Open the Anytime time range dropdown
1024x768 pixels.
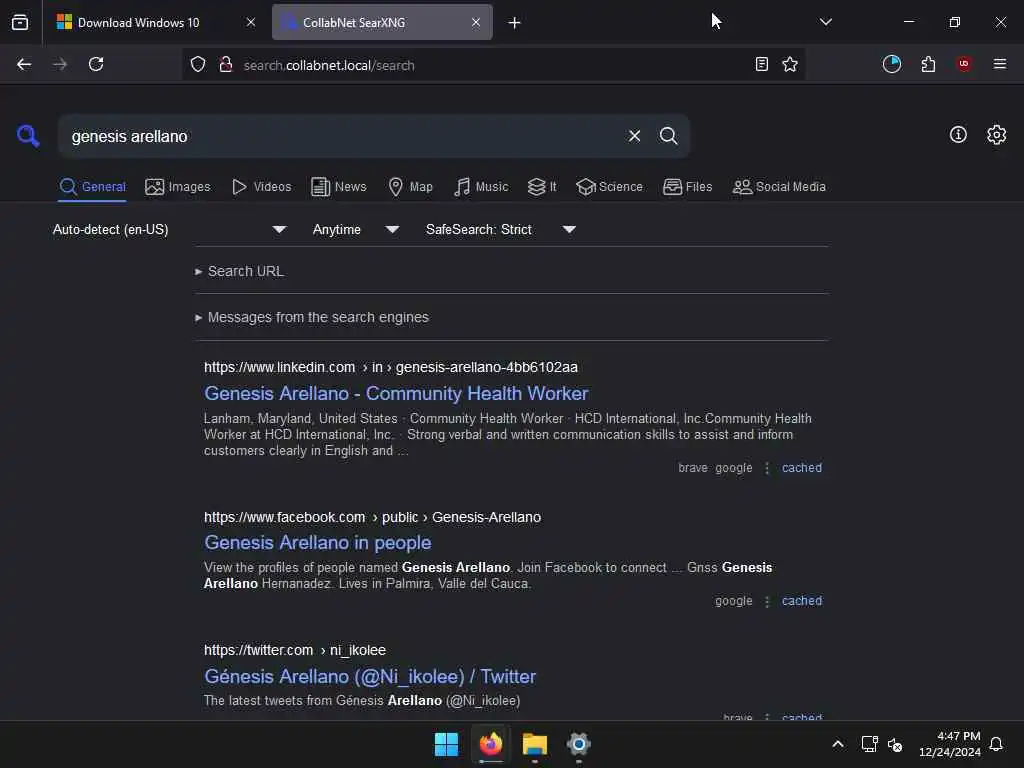[x=356, y=229]
